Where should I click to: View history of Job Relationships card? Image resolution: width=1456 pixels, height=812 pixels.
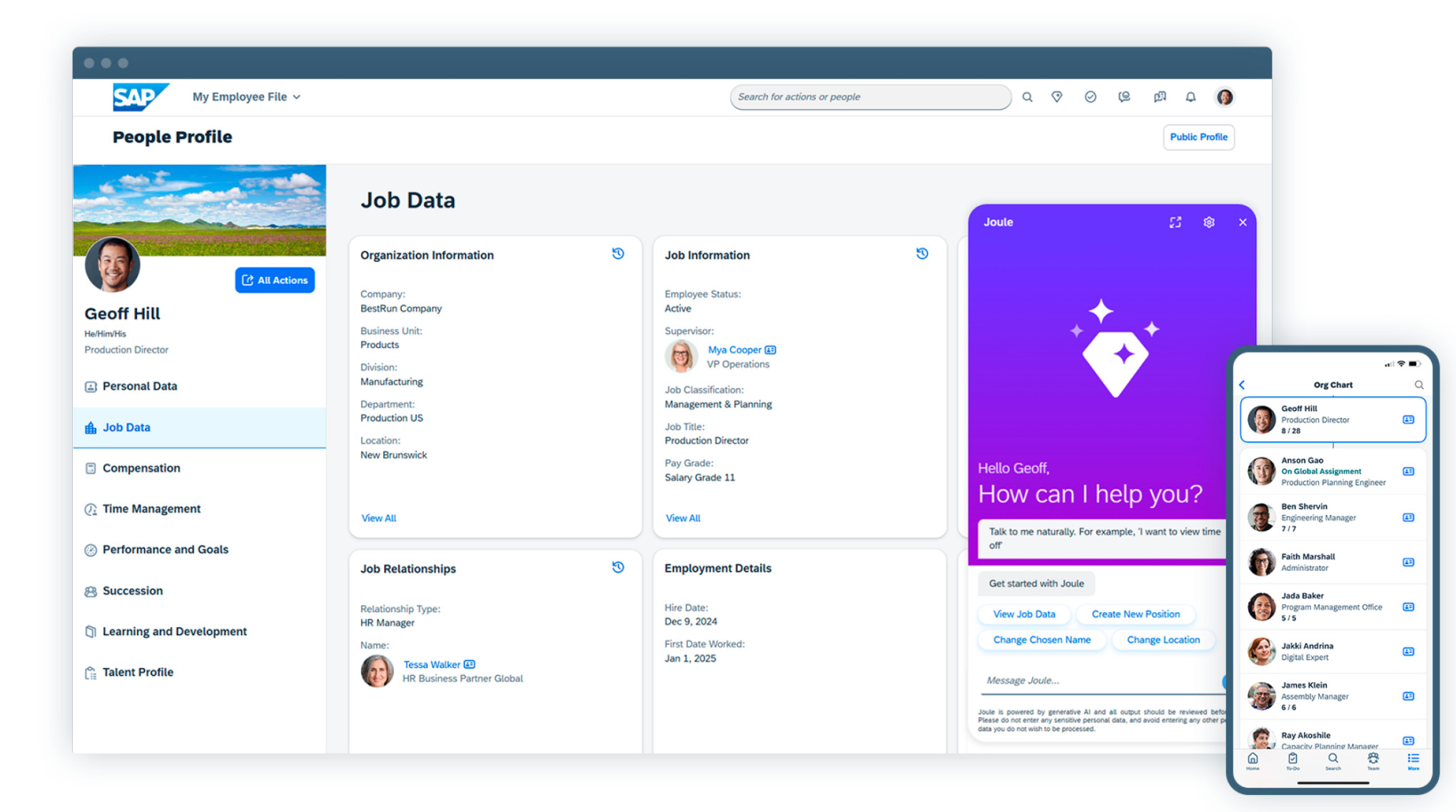point(618,567)
